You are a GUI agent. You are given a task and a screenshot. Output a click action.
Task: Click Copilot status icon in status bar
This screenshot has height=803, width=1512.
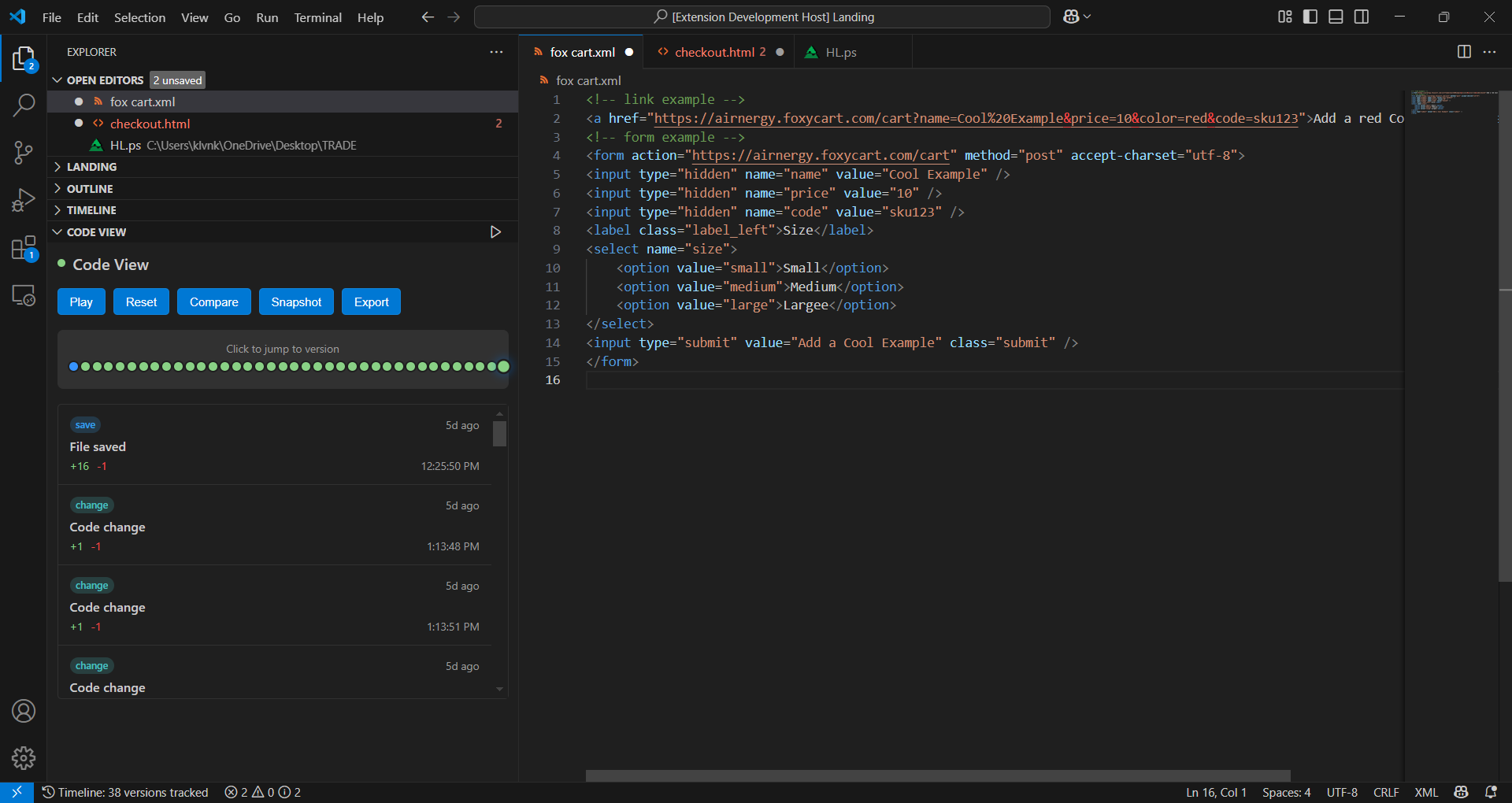[1462, 792]
